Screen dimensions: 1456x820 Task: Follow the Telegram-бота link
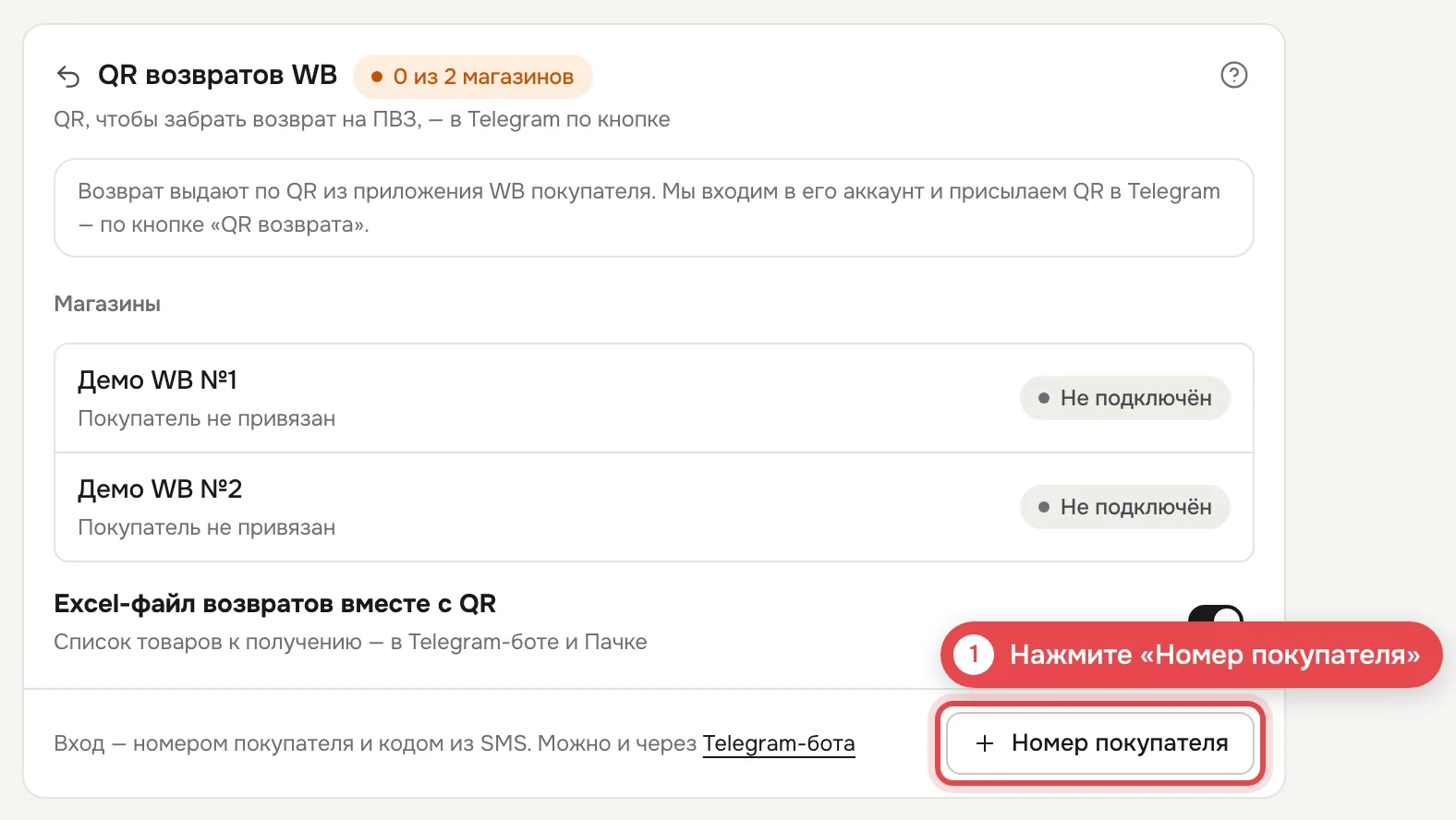779,743
